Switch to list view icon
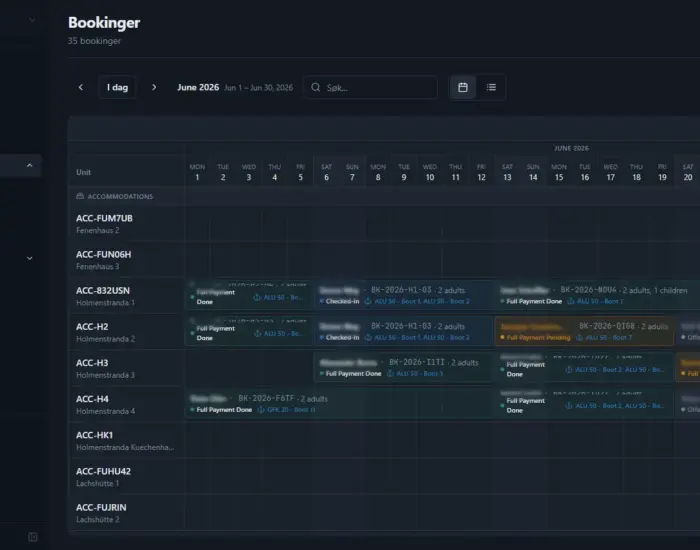 [491, 87]
